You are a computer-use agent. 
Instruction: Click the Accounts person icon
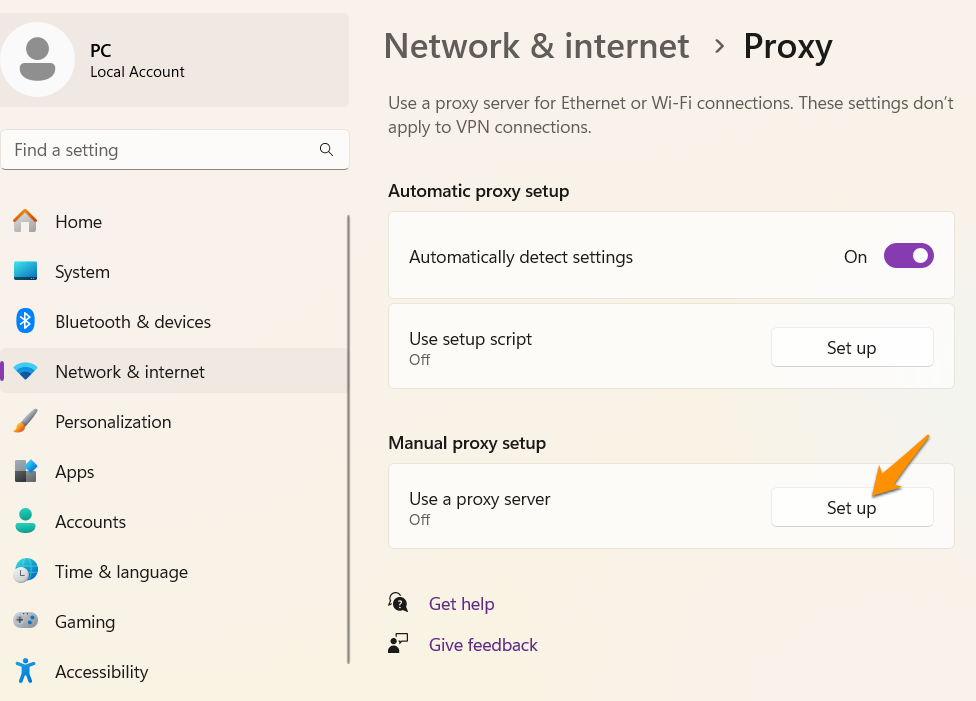[x=25, y=521]
